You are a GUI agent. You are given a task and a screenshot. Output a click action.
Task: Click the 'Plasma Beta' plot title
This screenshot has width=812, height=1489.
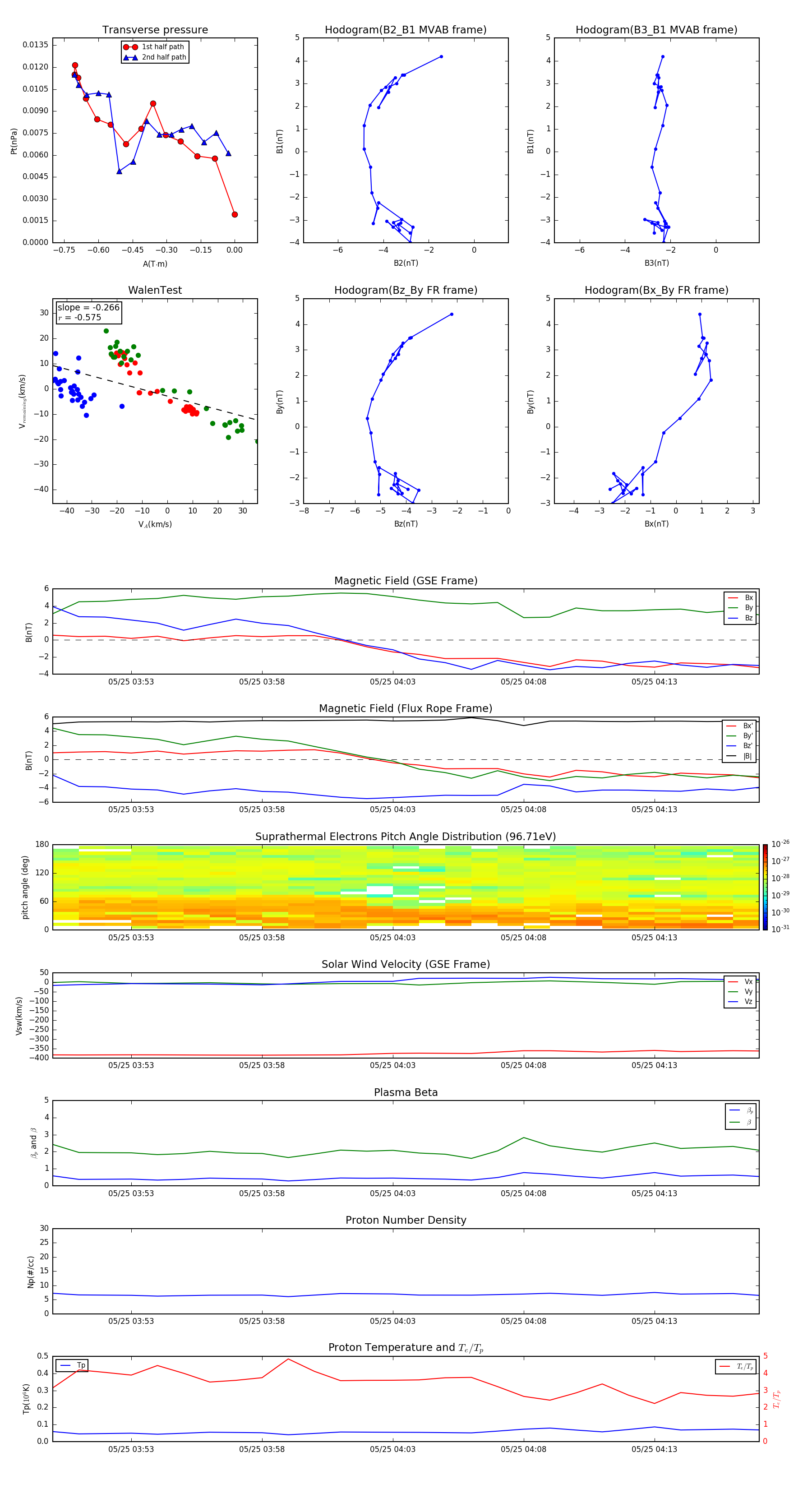coord(406,1092)
